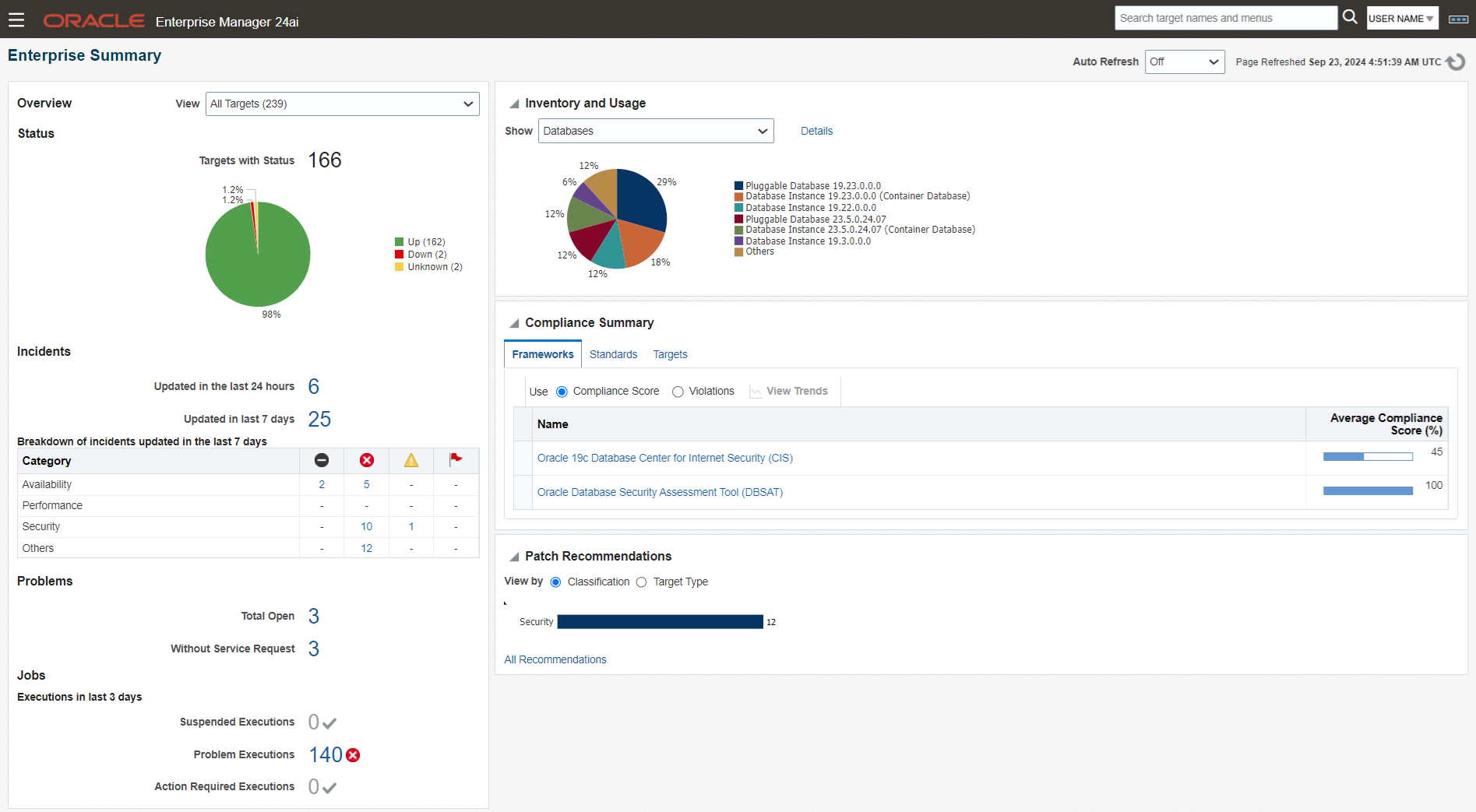Click red X icon beside Problem Executions
The height and width of the screenshot is (812, 1476).
(x=353, y=755)
